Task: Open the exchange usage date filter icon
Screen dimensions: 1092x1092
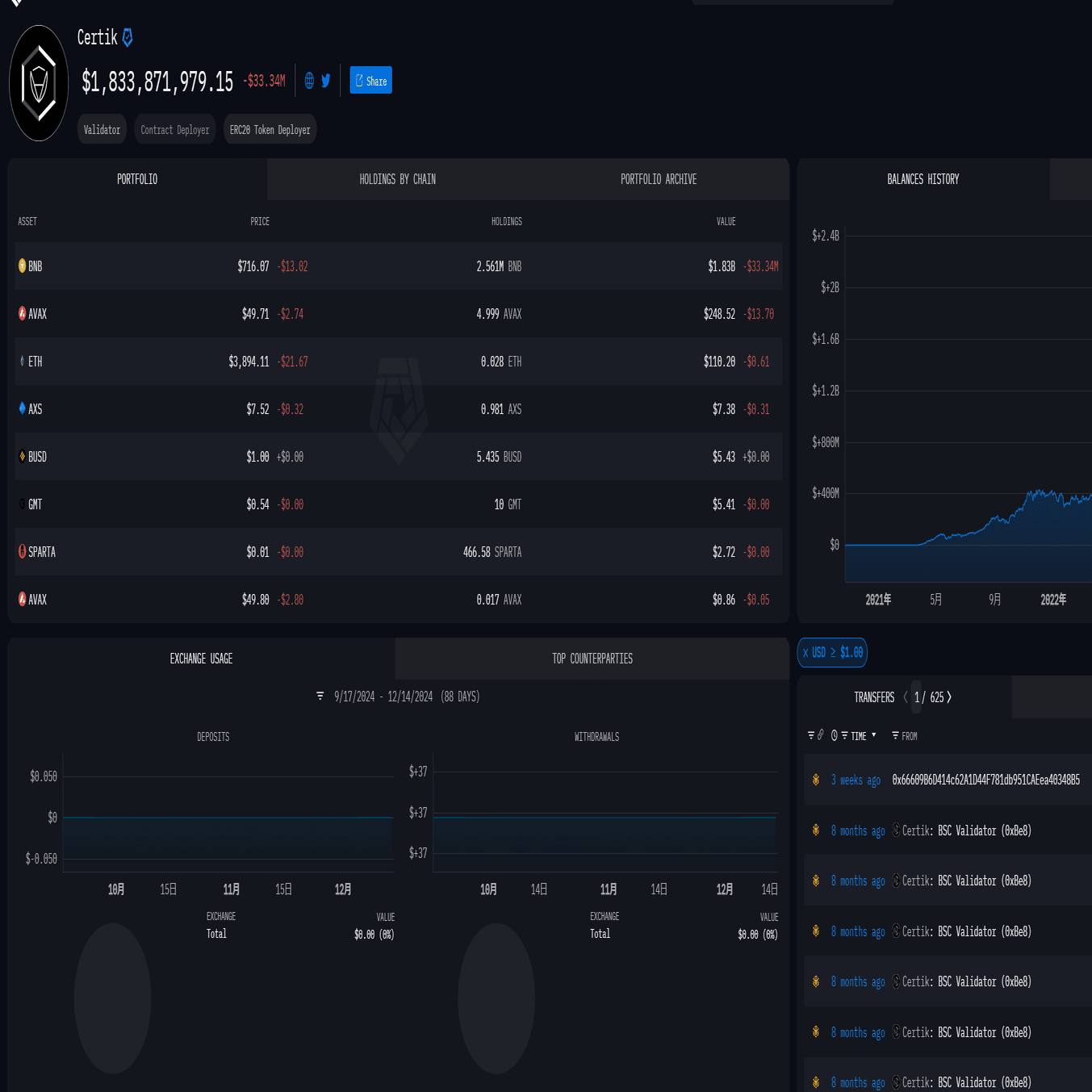Action: (x=320, y=696)
